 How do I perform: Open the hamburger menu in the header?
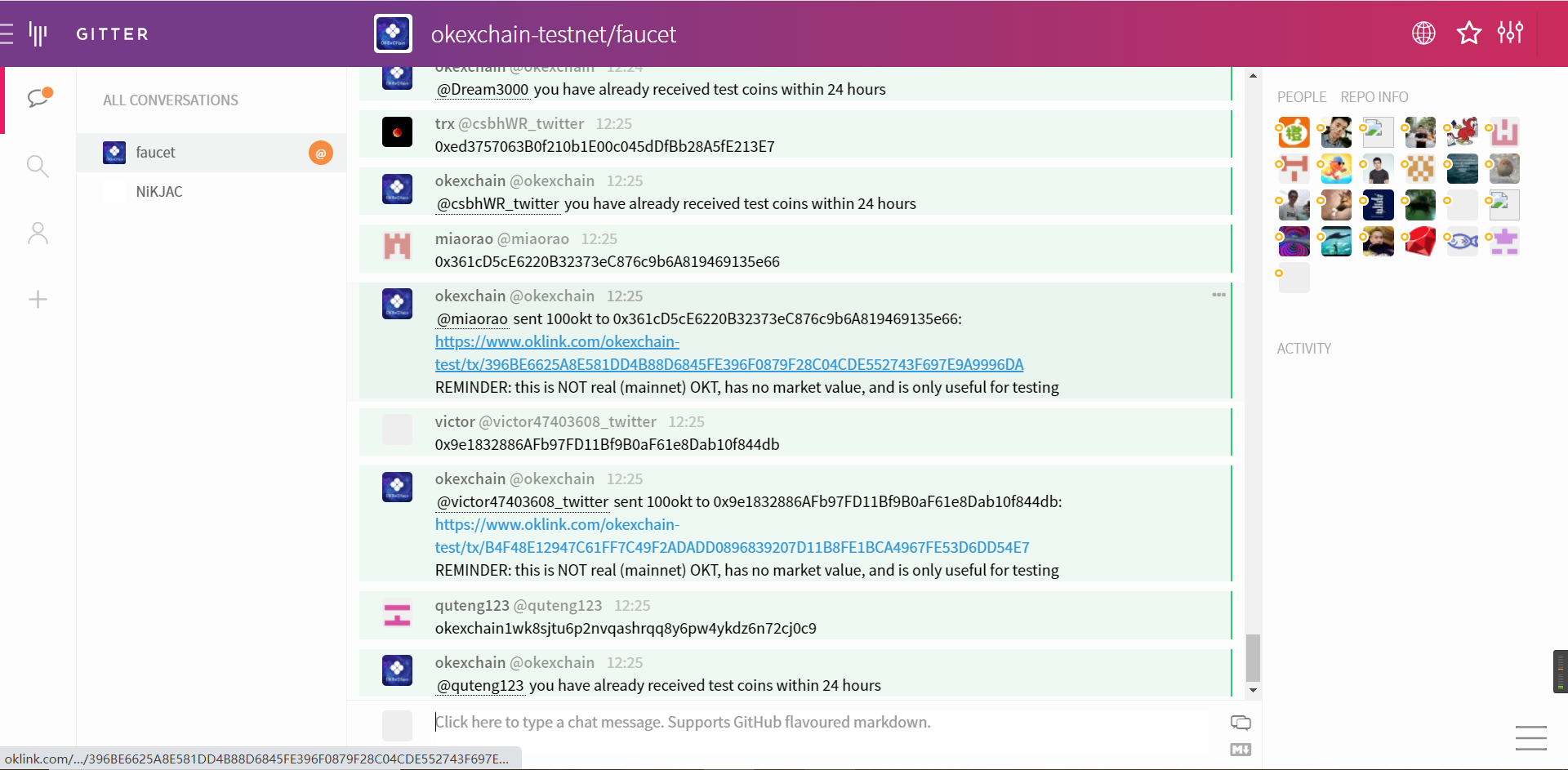click(7, 33)
